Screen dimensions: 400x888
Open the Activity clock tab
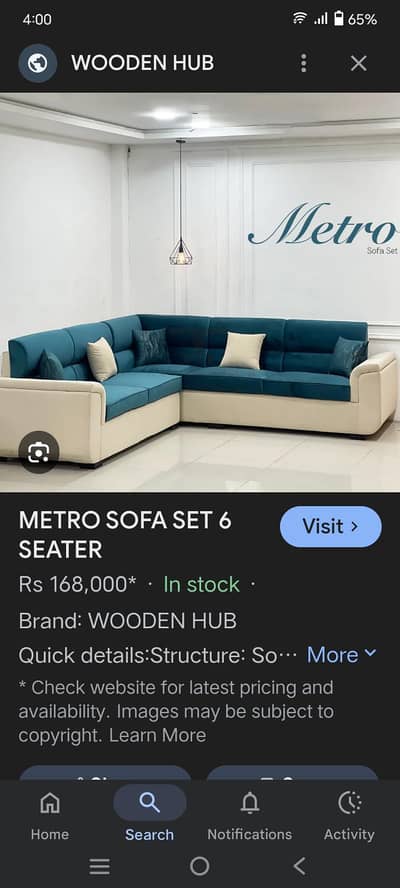point(349,816)
